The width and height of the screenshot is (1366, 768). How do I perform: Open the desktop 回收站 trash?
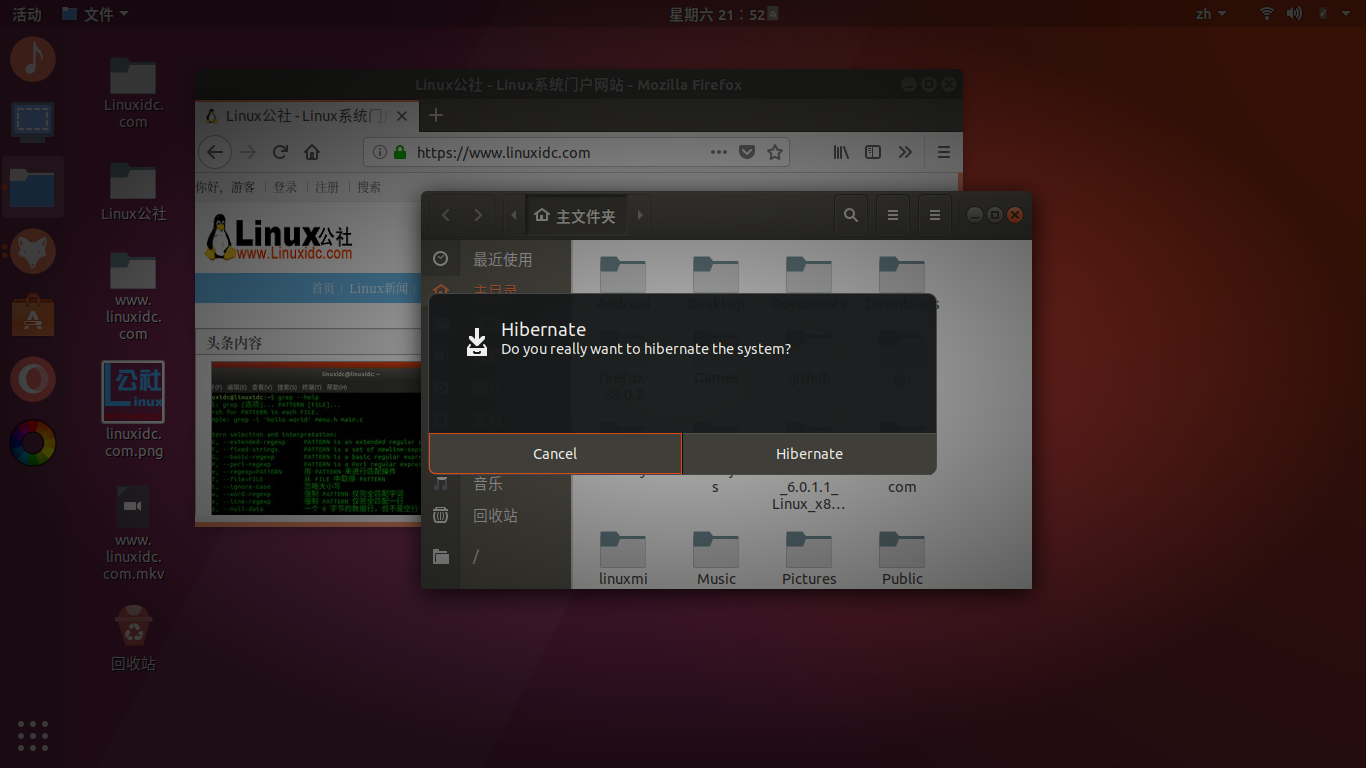coord(133,639)
